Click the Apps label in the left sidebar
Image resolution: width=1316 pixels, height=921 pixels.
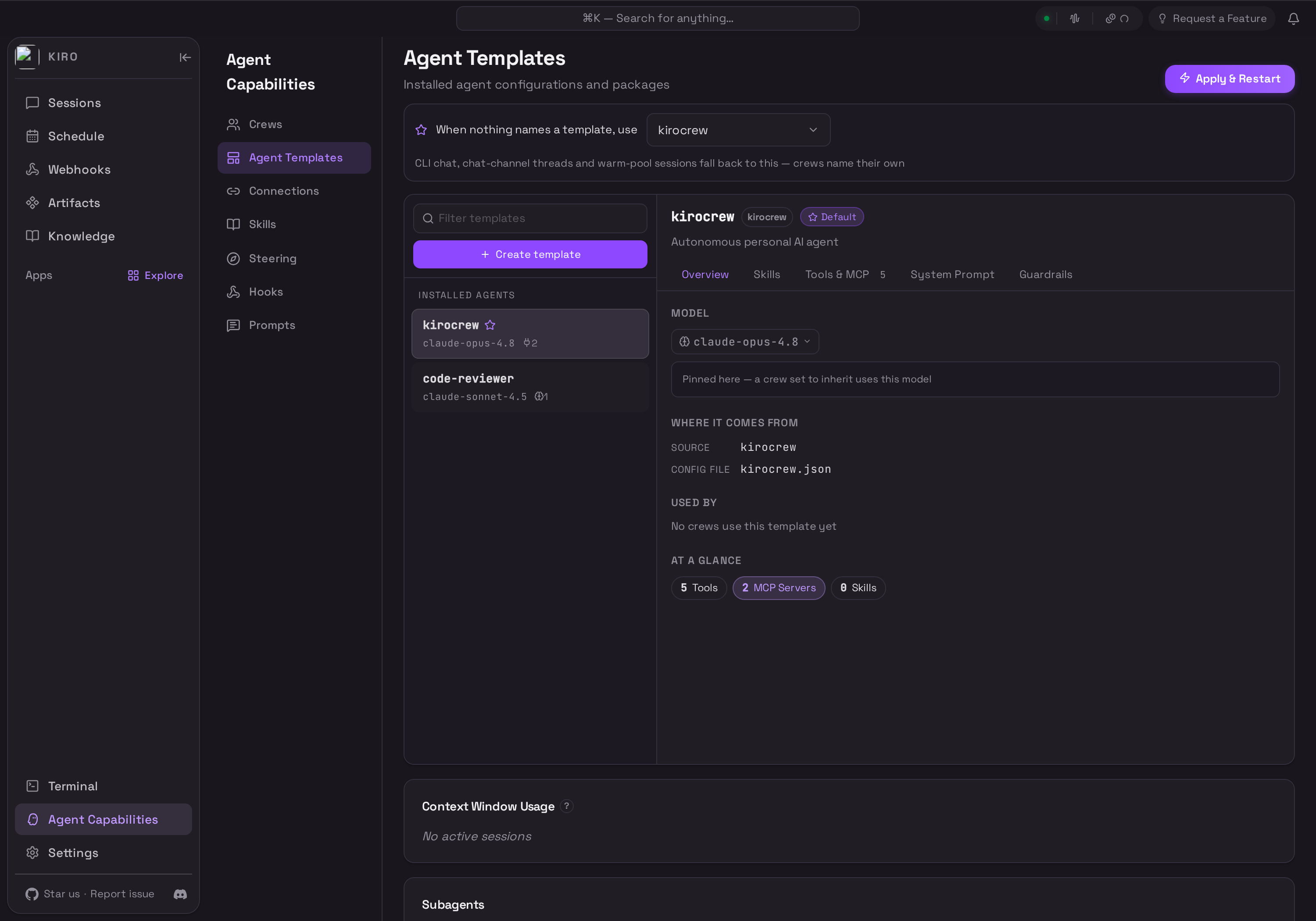(39, 275)
